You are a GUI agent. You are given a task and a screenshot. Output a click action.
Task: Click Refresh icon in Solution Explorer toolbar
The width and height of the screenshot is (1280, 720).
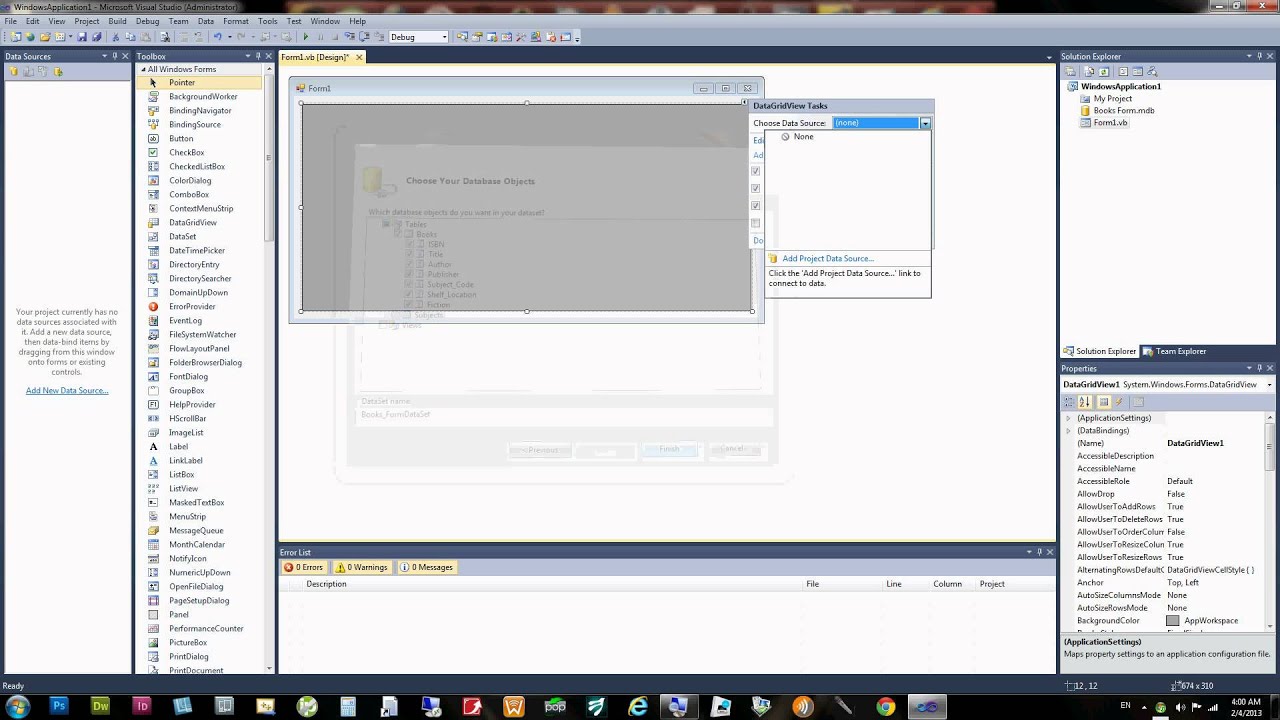[x=1104, y=72]
